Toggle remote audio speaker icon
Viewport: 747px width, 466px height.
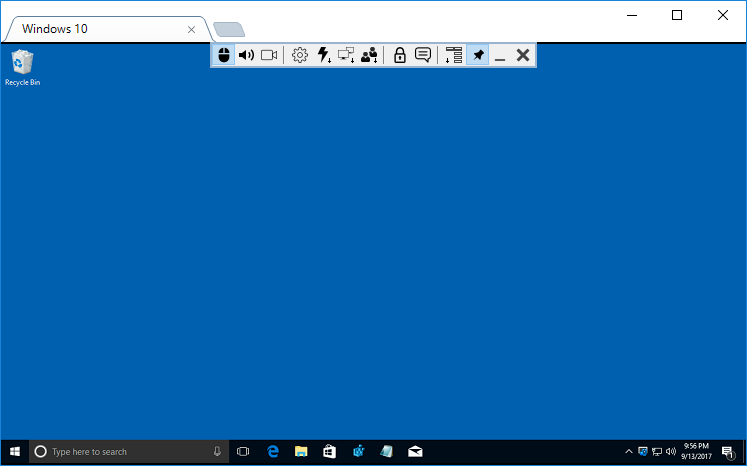click(x=246, y=56)
